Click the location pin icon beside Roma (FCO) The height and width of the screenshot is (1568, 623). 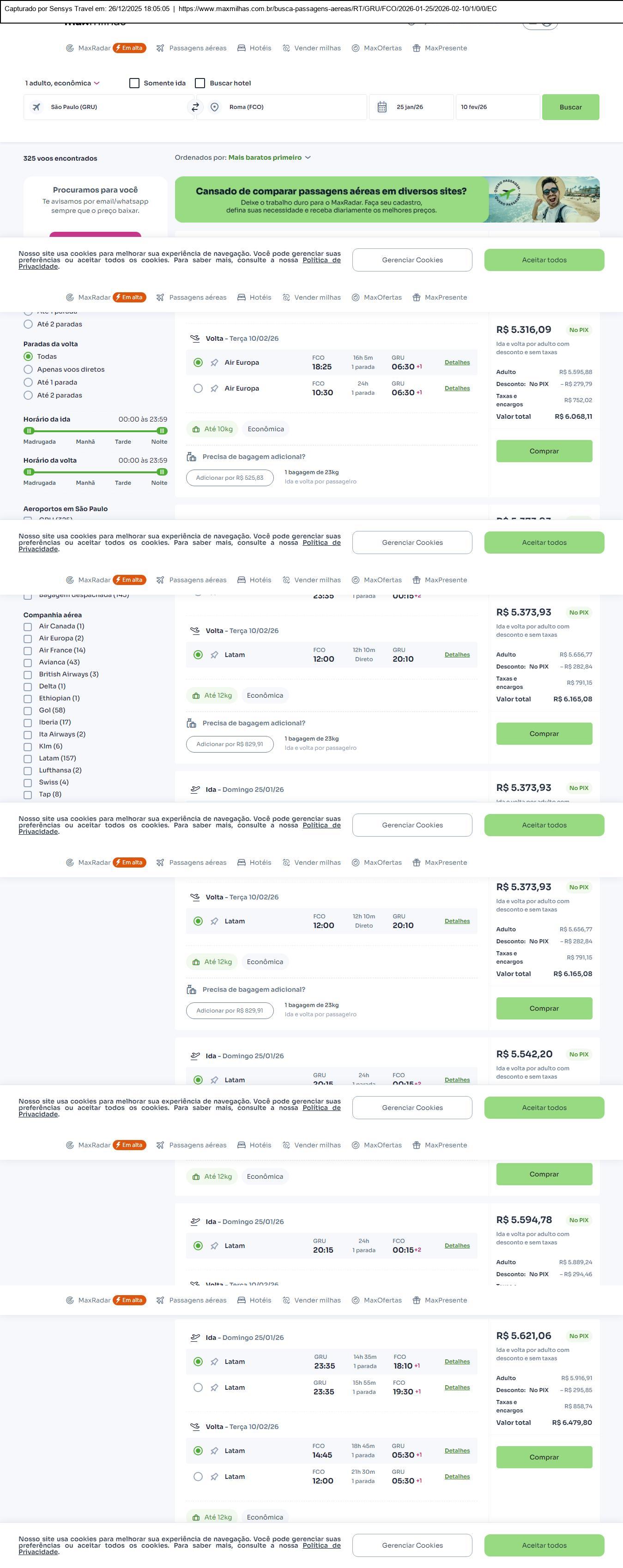pos(214,107)
